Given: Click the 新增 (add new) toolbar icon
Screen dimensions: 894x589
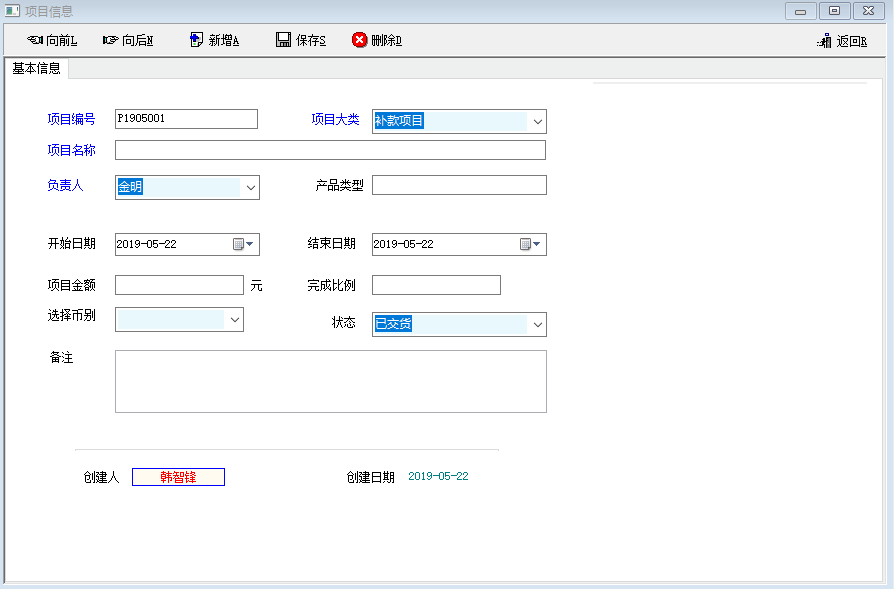Looking at the screenshot, I should click(196, 40).
